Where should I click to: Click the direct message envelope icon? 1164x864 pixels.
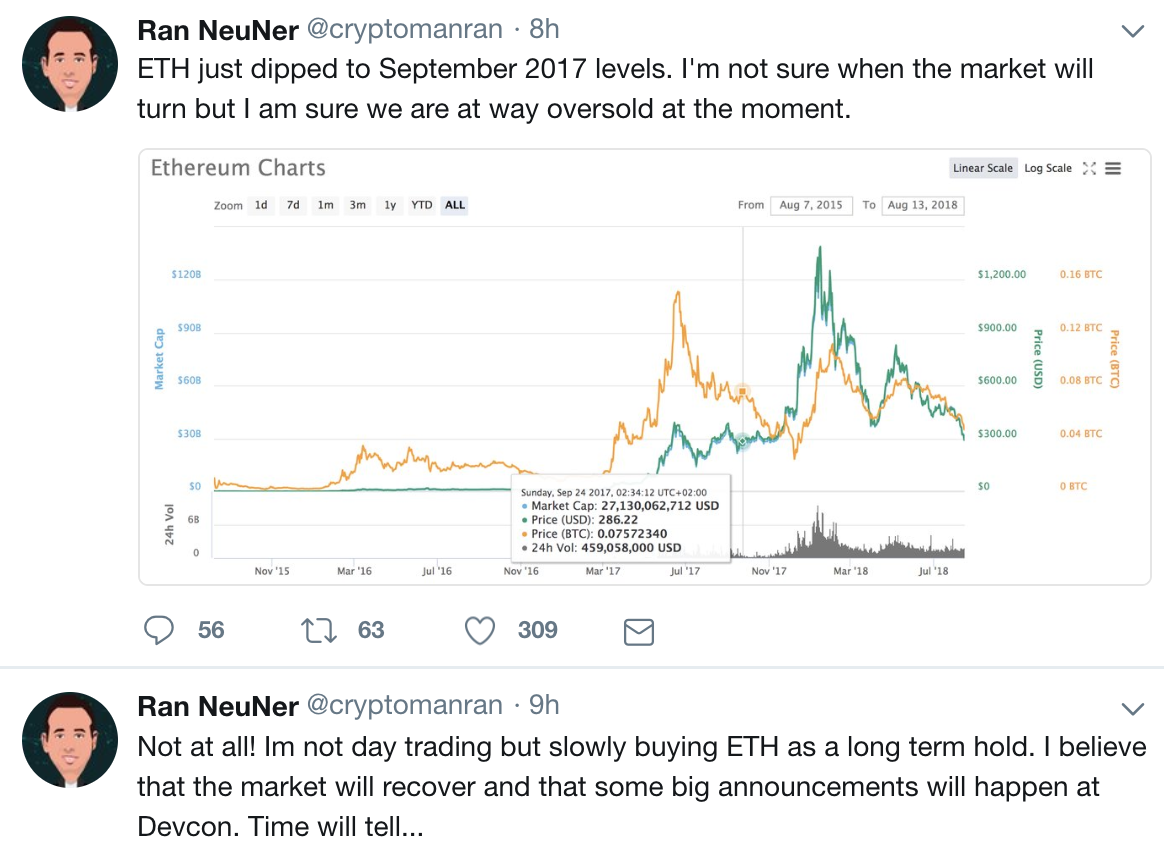(x=638, y=631)
